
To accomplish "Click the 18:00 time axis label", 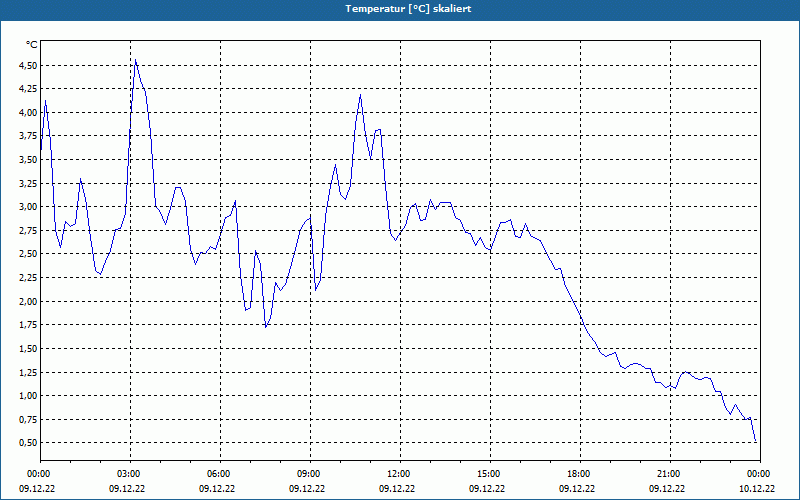I will pyautogui.click(x=580, y=474).
